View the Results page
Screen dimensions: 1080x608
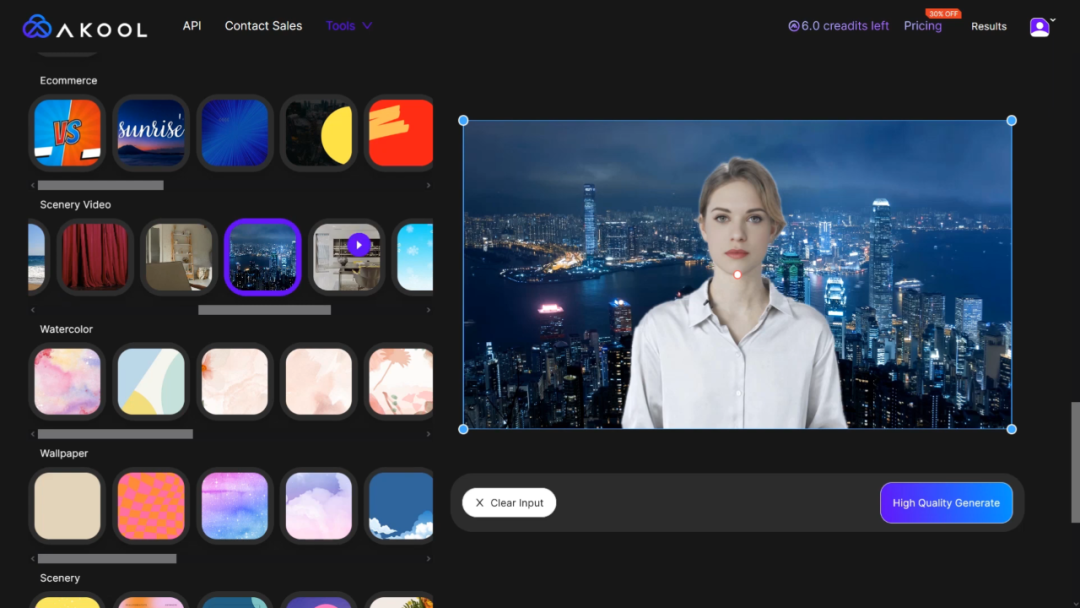988,26
